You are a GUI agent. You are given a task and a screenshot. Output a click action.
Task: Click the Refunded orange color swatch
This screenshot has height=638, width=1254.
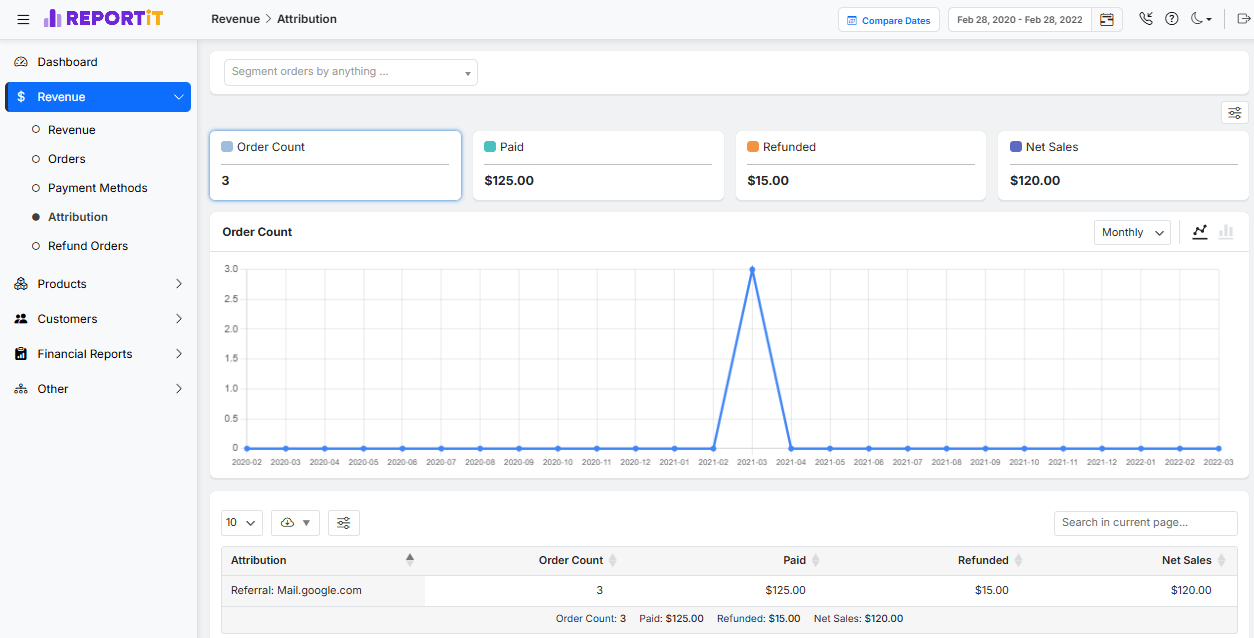[753, 147]
